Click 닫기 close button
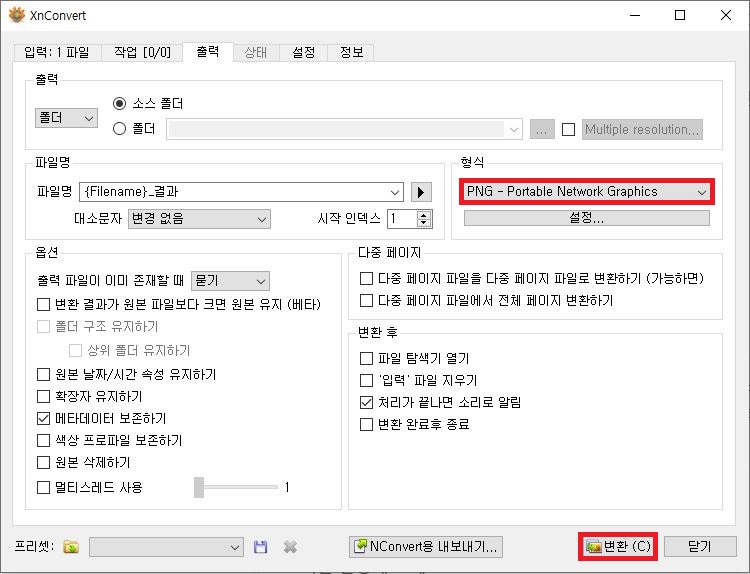The width and height of the screenshot is (750, 574). (x=700, y=546)
